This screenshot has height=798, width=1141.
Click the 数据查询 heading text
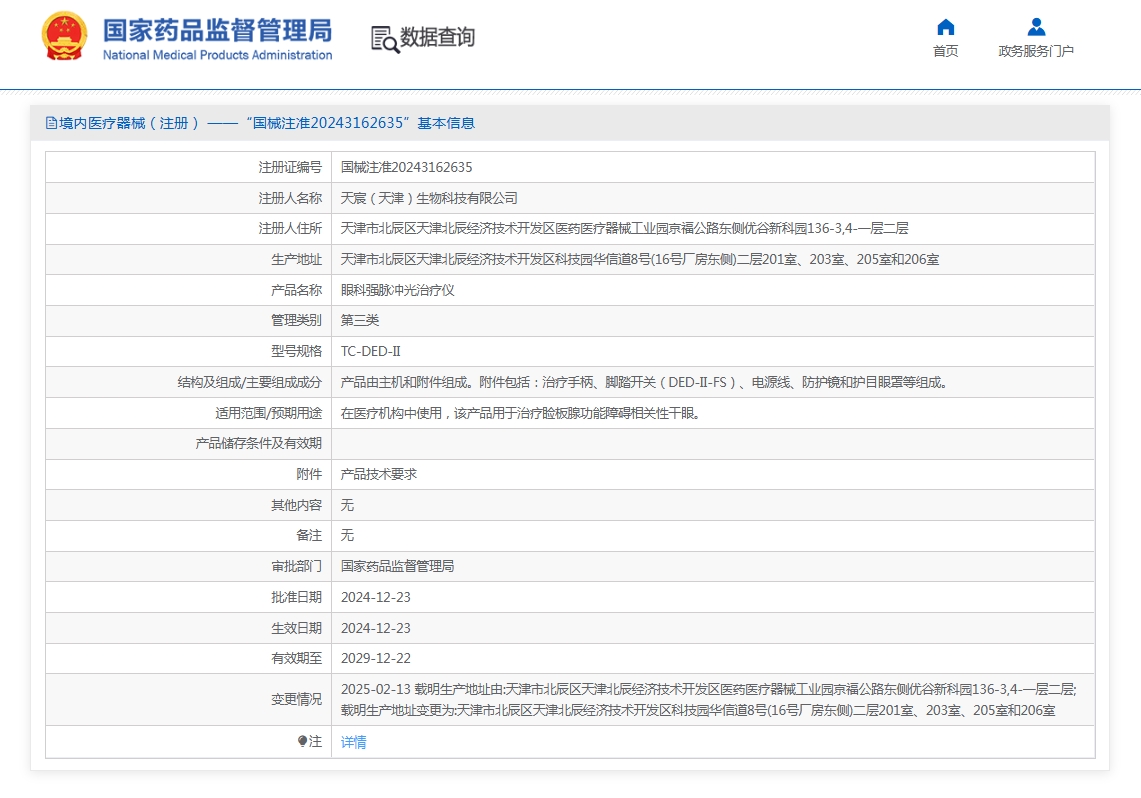[437, 37]
